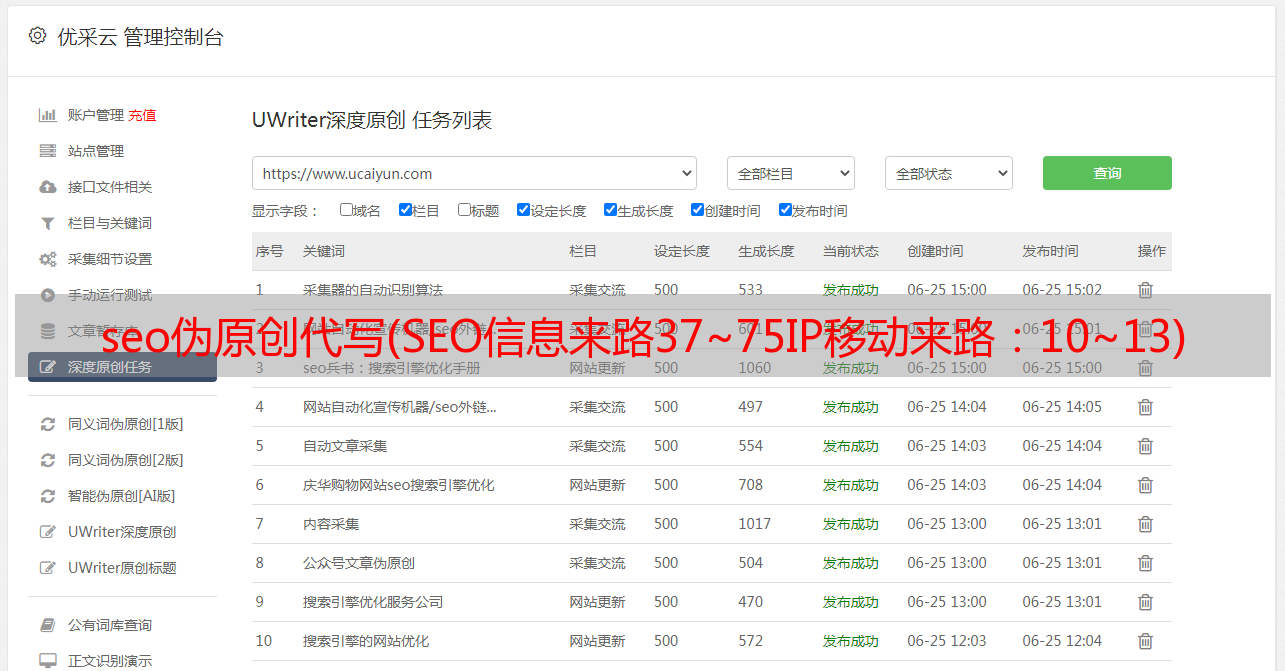Click keyword 庆华购物网站seo搜索引擎优化
The image size is (1285, 671).
coord(399,485)
